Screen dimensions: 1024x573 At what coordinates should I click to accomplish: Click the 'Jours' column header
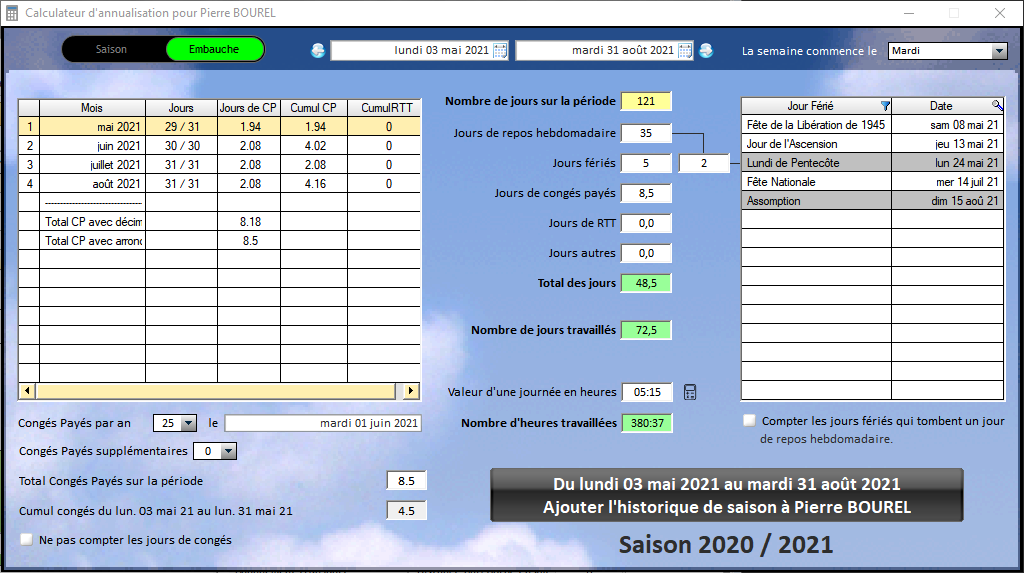[x=181, y=108]
